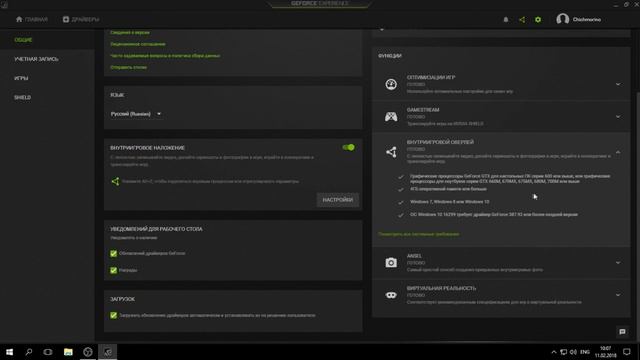Open File Explorer from the taskbar
640x360 pixels.
[x=68, y=352]
